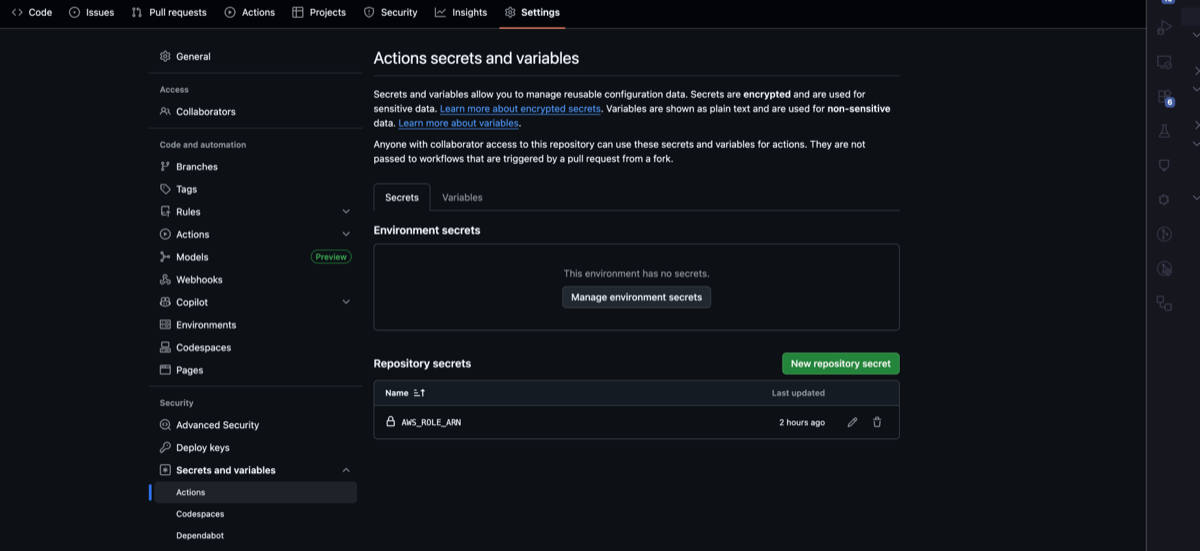This screenshot has height=551, width=1200.
Task: Click the '2 hours ago' timestamp
Action: tap(802, 422)
